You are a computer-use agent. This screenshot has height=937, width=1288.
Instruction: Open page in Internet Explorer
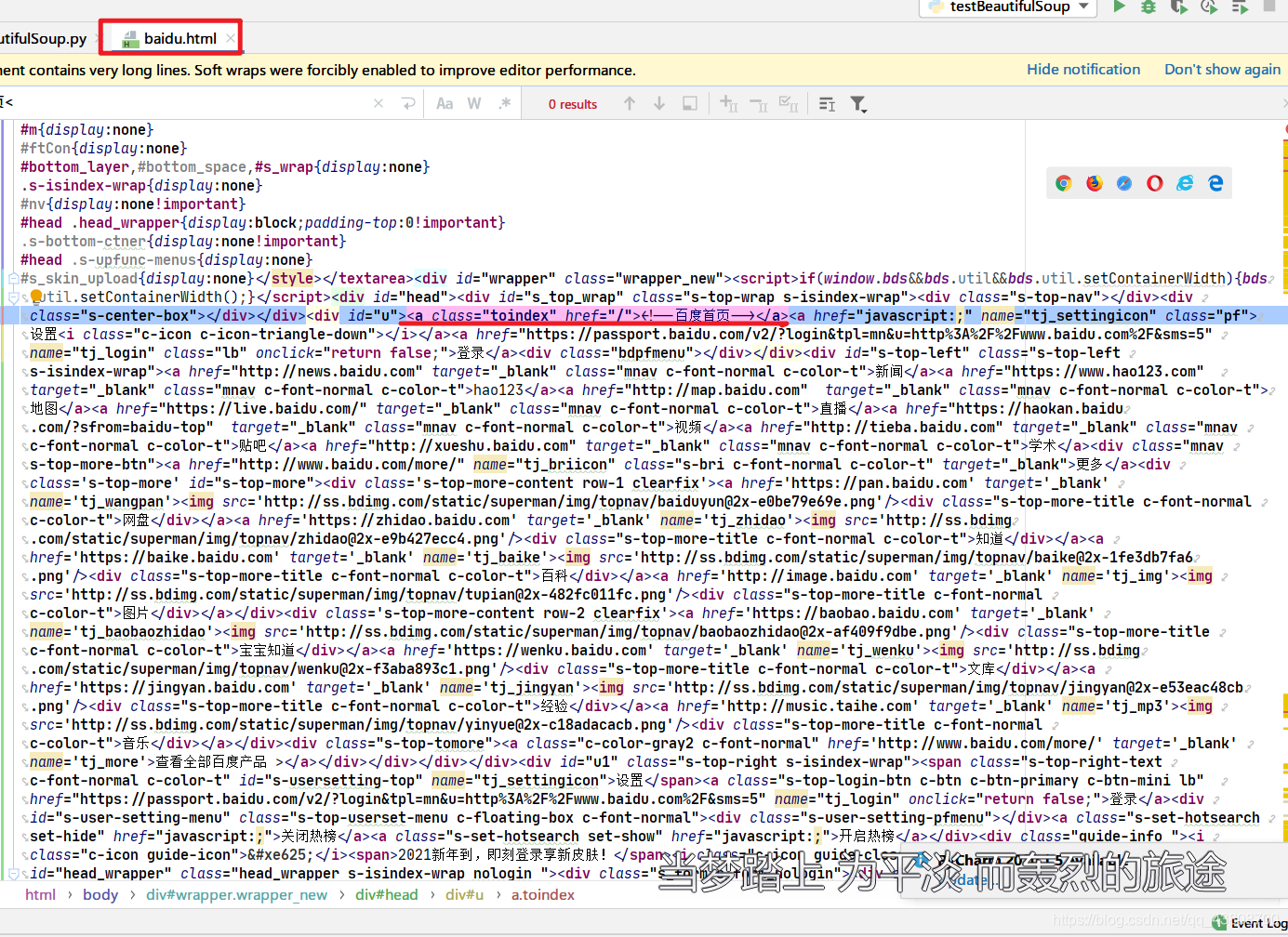1185,183
